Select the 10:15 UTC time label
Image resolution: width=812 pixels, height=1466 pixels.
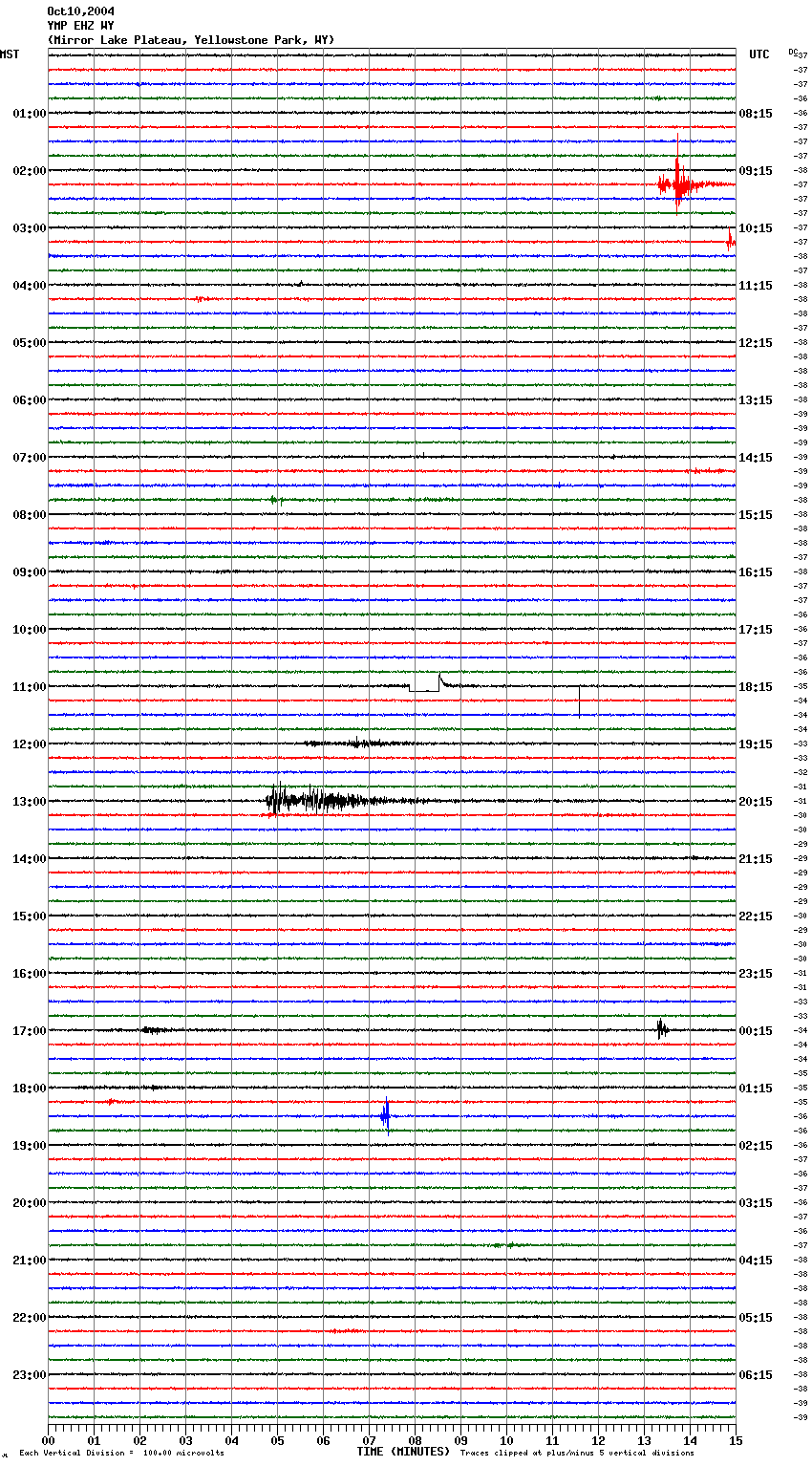pyautogui.click(x=756, y=228)
